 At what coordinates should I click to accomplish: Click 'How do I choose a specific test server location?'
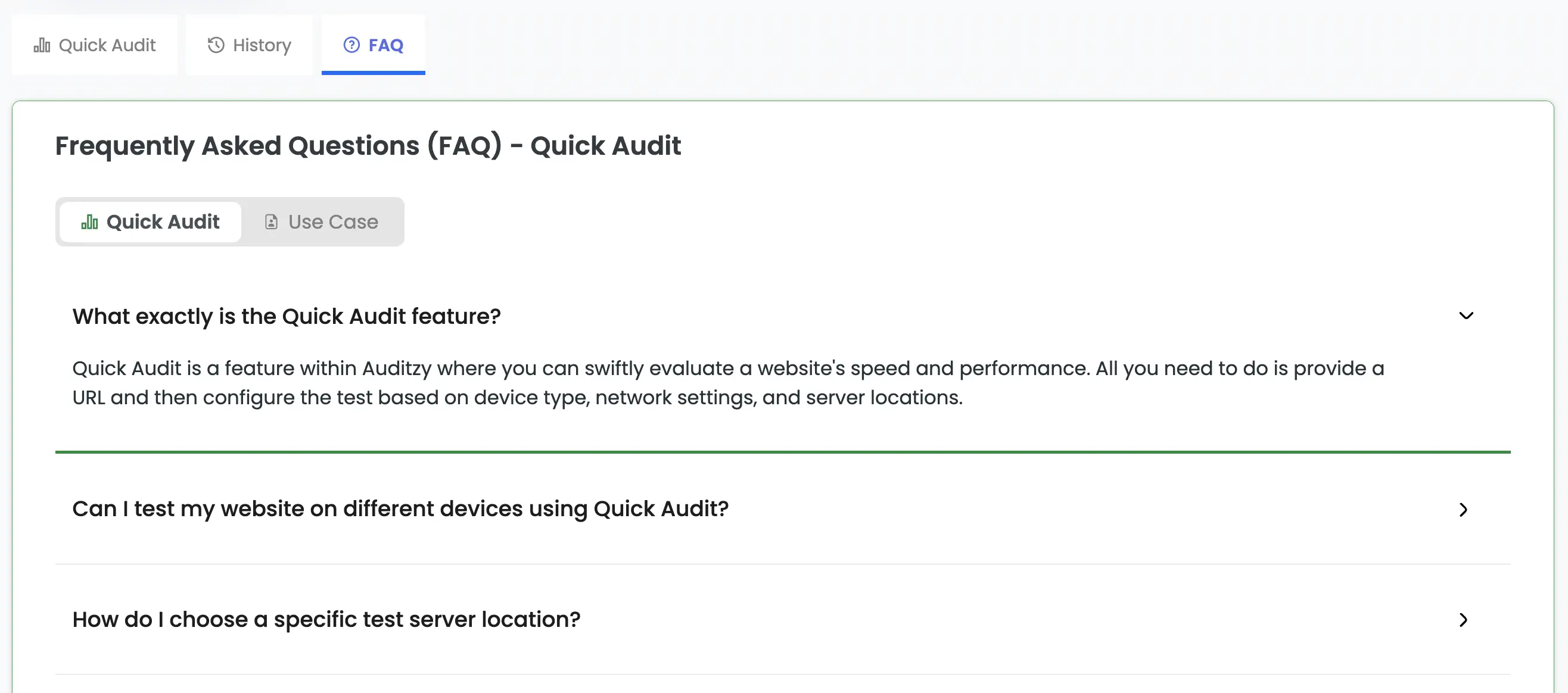(x=326, y=619)
